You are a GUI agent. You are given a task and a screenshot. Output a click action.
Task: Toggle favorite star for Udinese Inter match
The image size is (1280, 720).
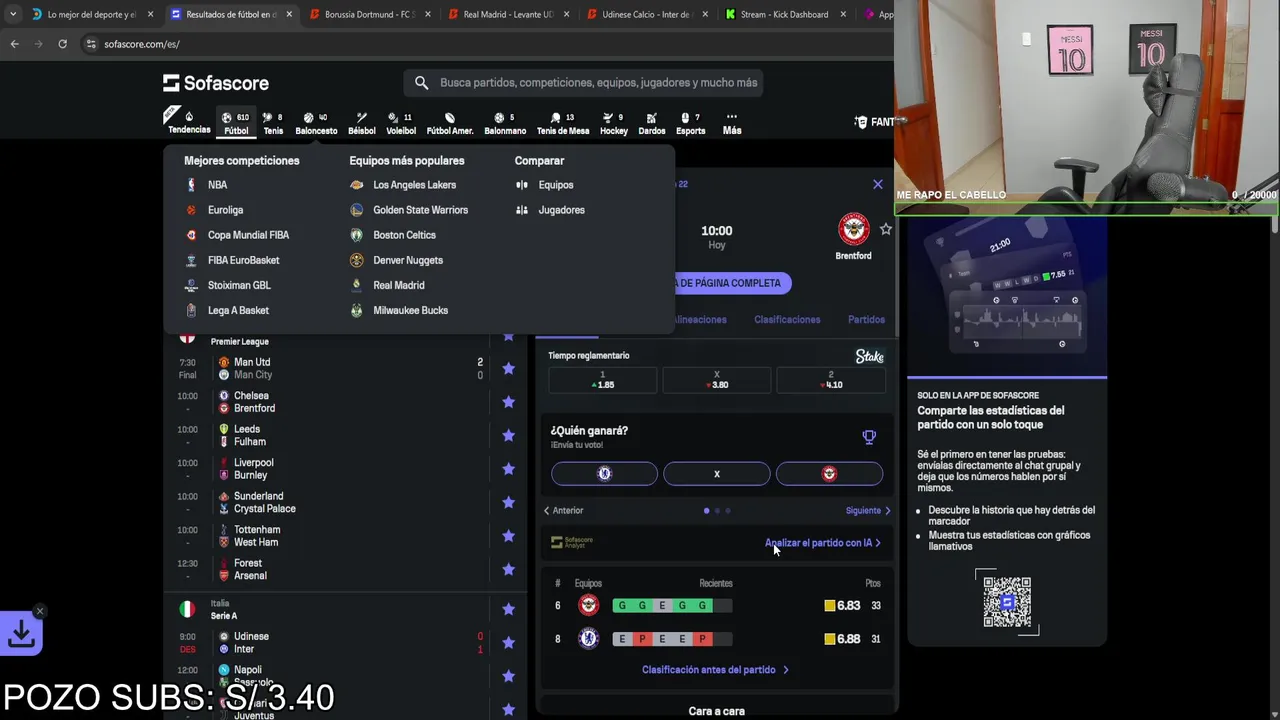pyautogui.click(x=508, y=643)
